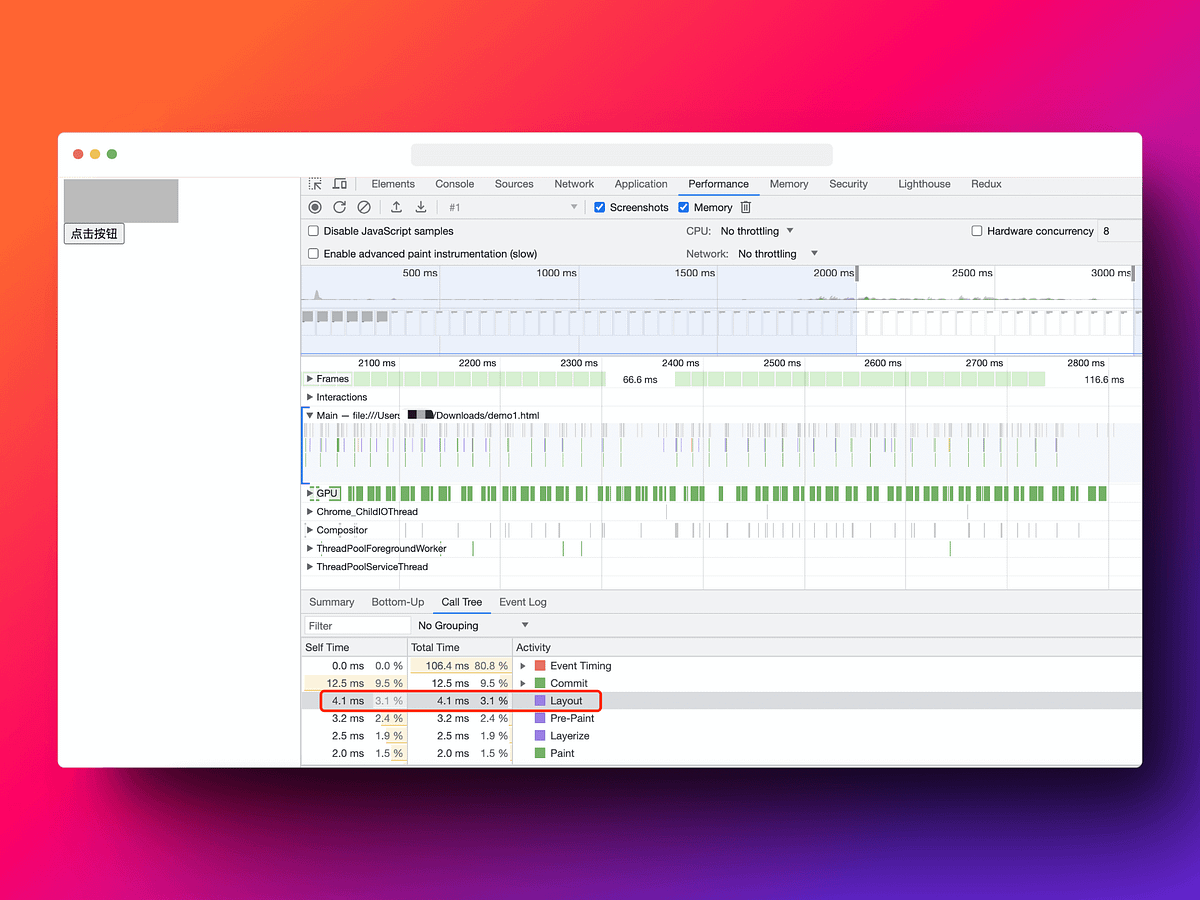Open the Event Log tab
This screenshot has height=900, width=1200.
pyautogui.click(x=522, y=602)
